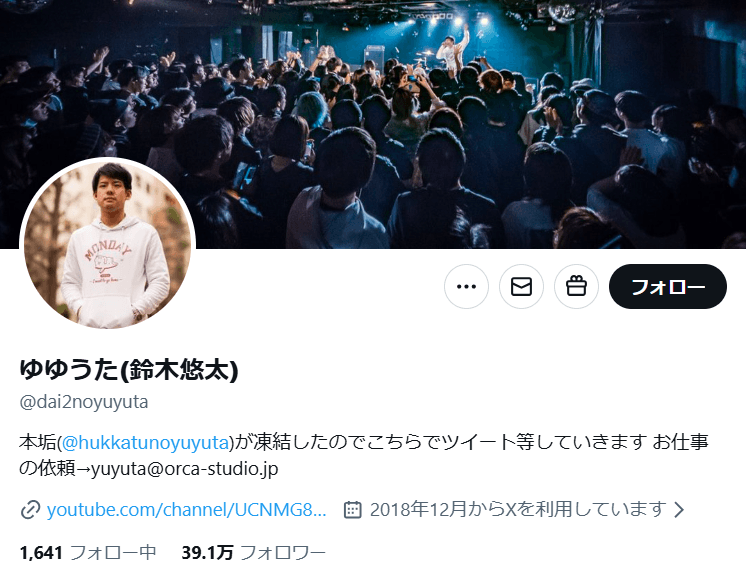Click the フォロー中 label
Image resolution: width=746 pixels, height=565 pixels.
(113, 553)
